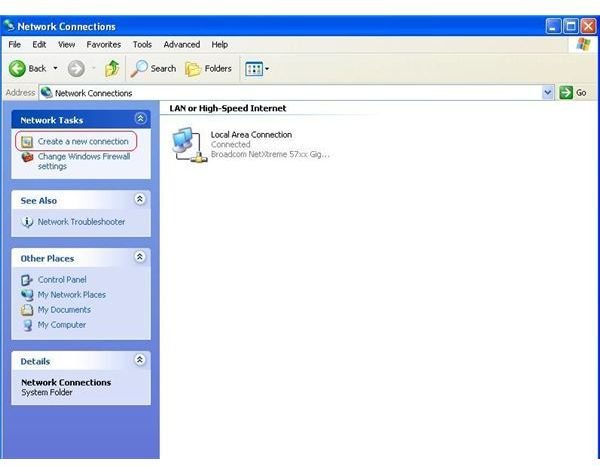
Task: Click the Control Panel icon
Action: tap(27, 280)
